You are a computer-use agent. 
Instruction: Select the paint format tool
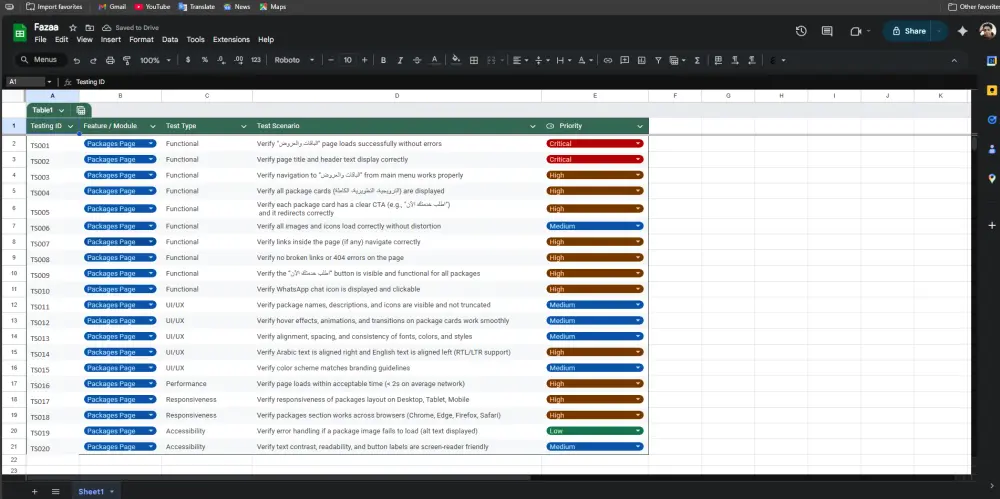click(x=126, y=60)
